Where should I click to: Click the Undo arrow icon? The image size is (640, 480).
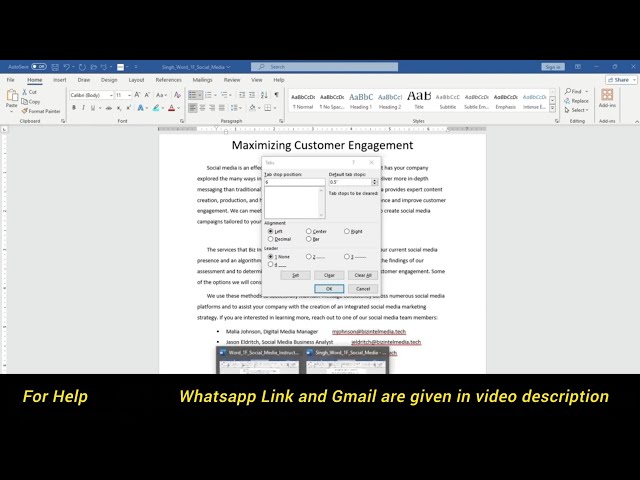[66, 67]
